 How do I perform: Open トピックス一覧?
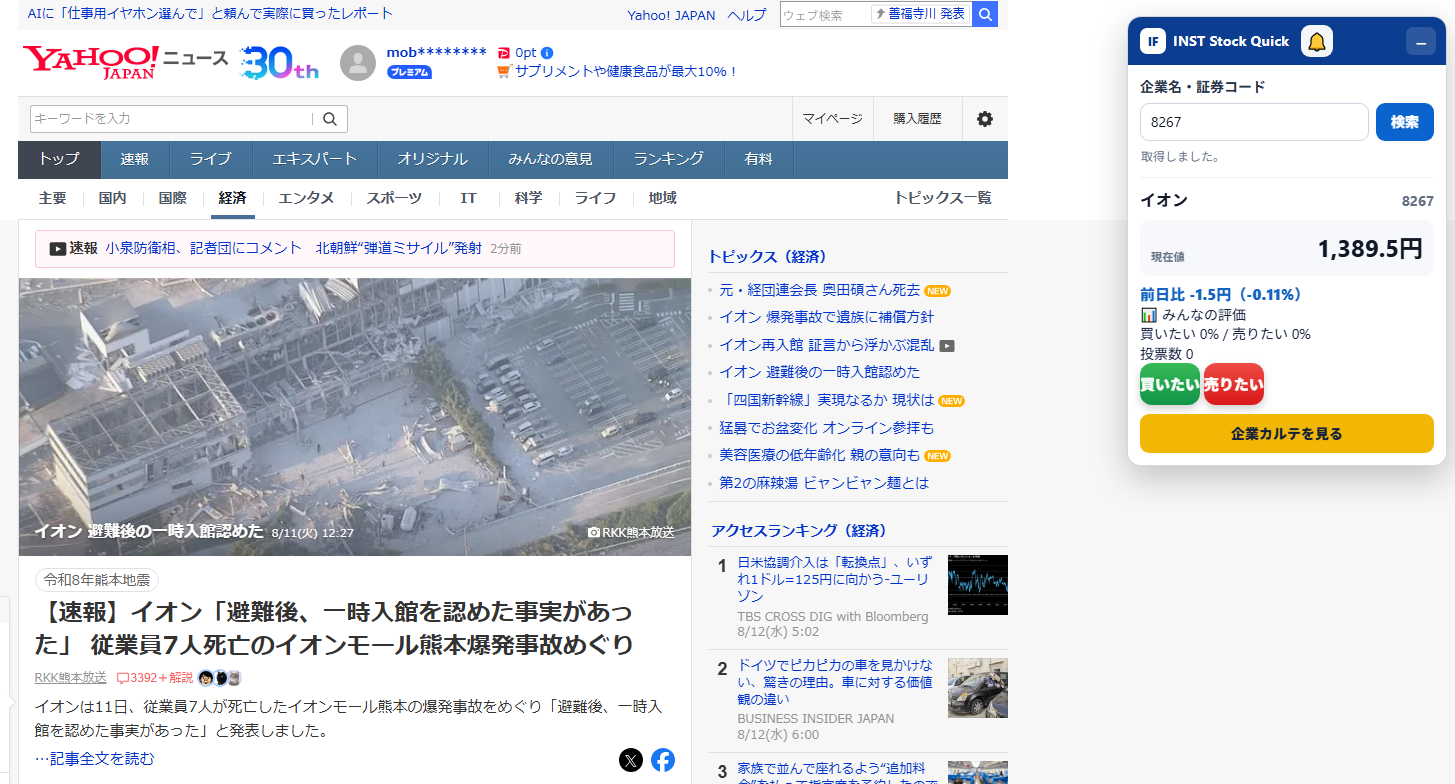click(943, 198)
